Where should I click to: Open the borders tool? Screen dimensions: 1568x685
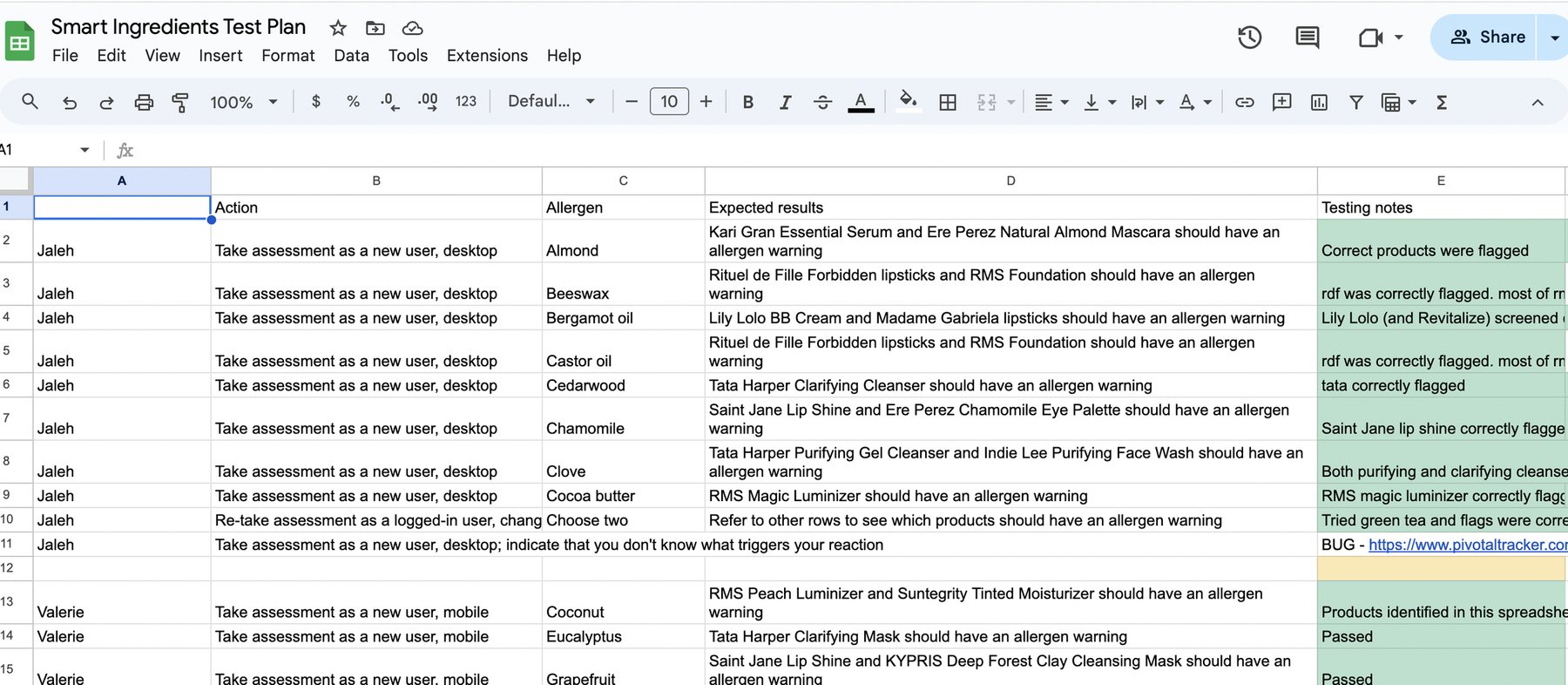click(x=948, y=102)
